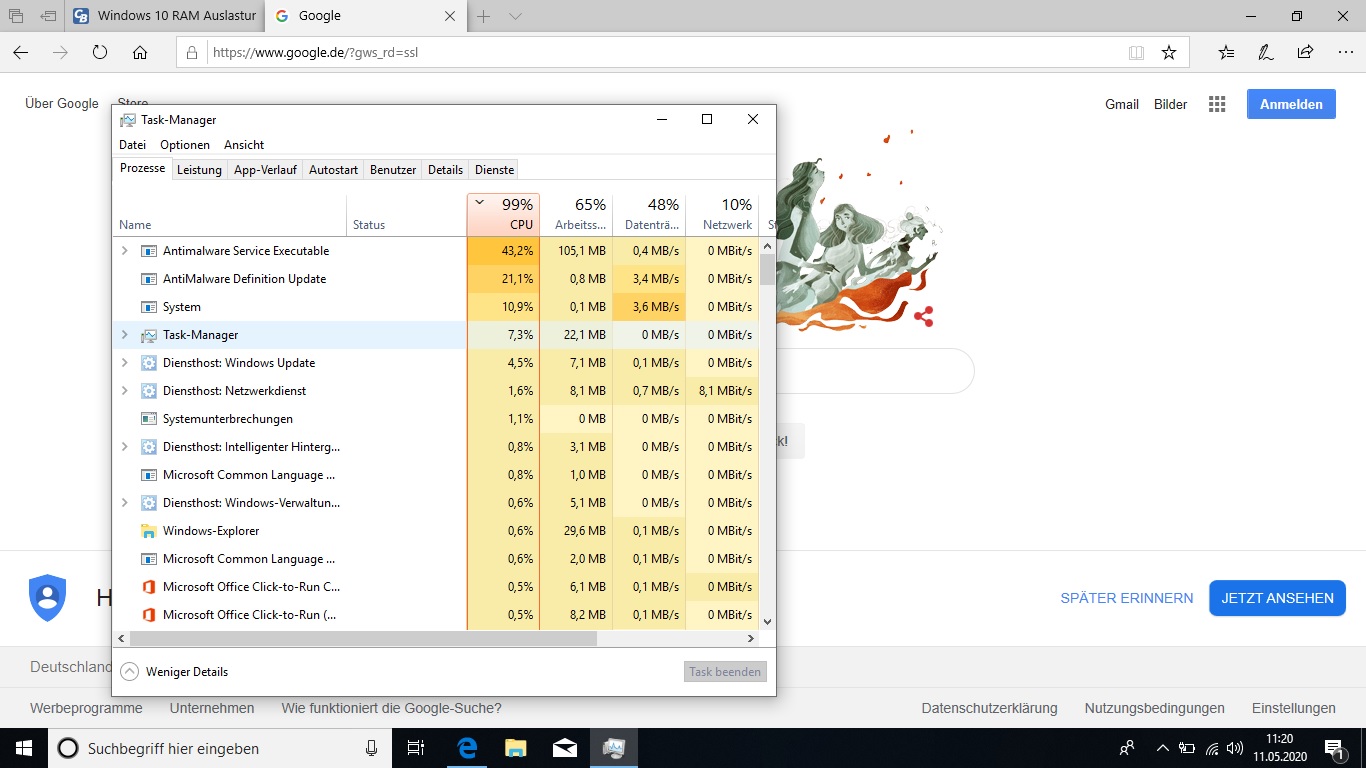Screen dimensions: 1366x768
Task: Open the network Wi-Fi tray icon
Action: [1213, 748]
